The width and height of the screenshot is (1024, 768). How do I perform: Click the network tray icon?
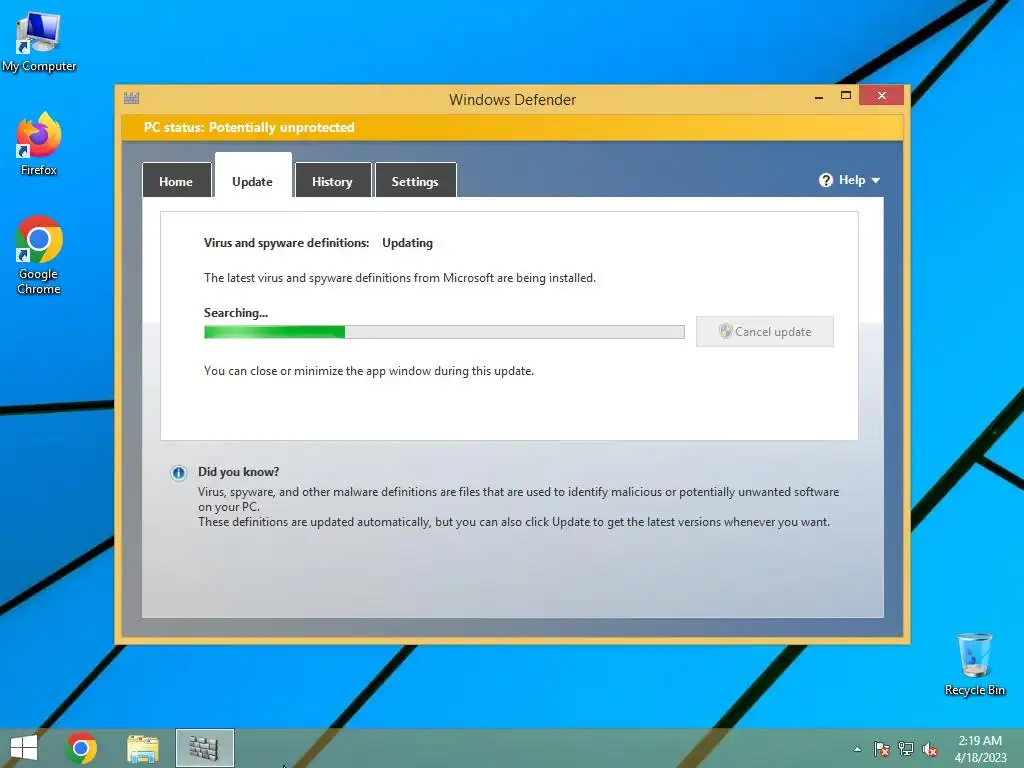pyautogui.click(x=906, y=749)
